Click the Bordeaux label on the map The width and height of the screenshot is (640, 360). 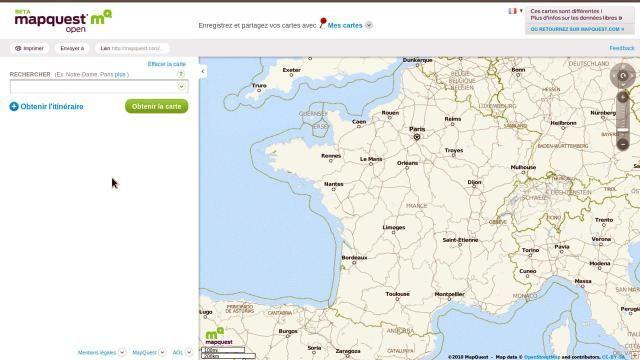pyautogui.click(x=354, y=258)
